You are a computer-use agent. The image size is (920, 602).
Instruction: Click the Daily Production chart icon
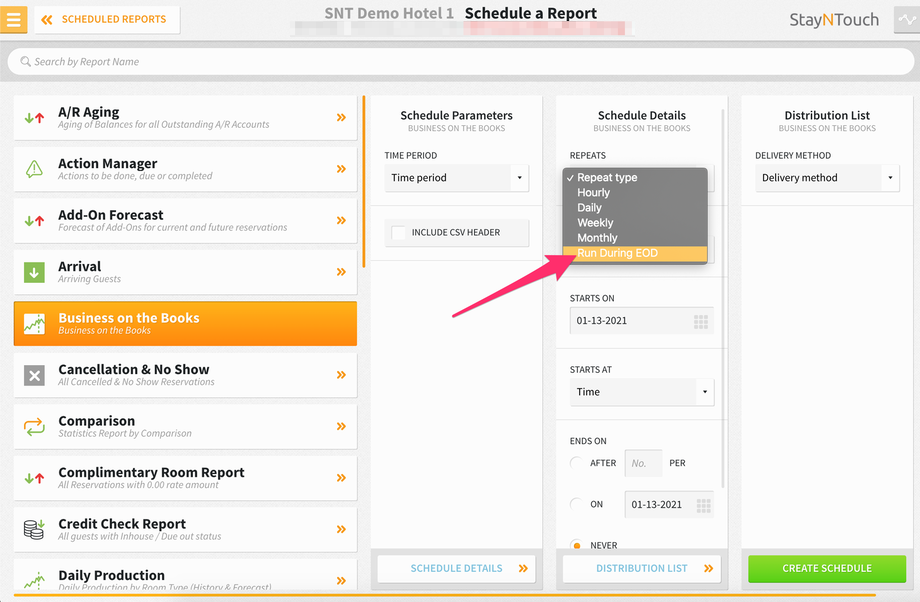pyautogui.click(x=35, y=580)
